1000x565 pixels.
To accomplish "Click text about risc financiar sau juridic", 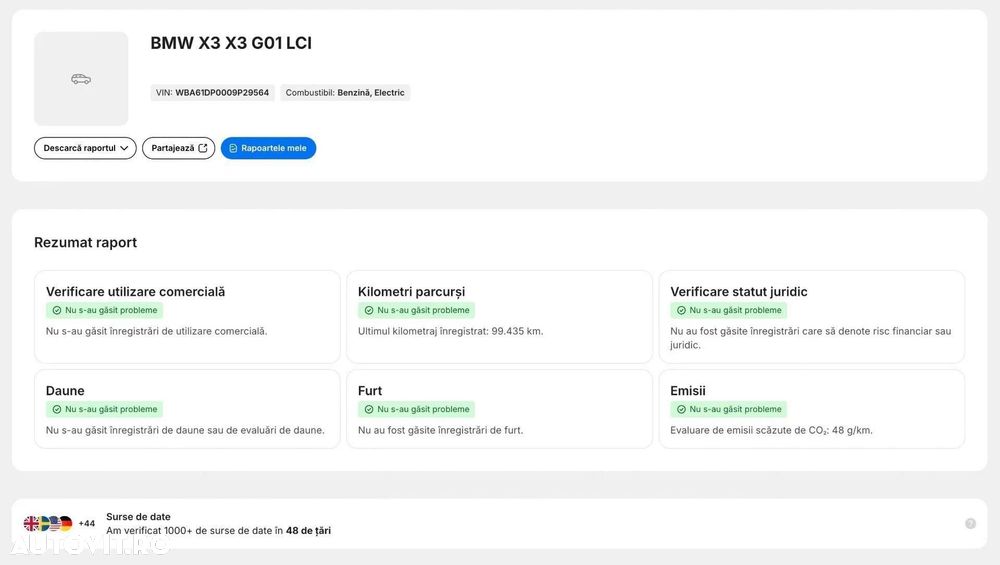I will click(811, 338).
